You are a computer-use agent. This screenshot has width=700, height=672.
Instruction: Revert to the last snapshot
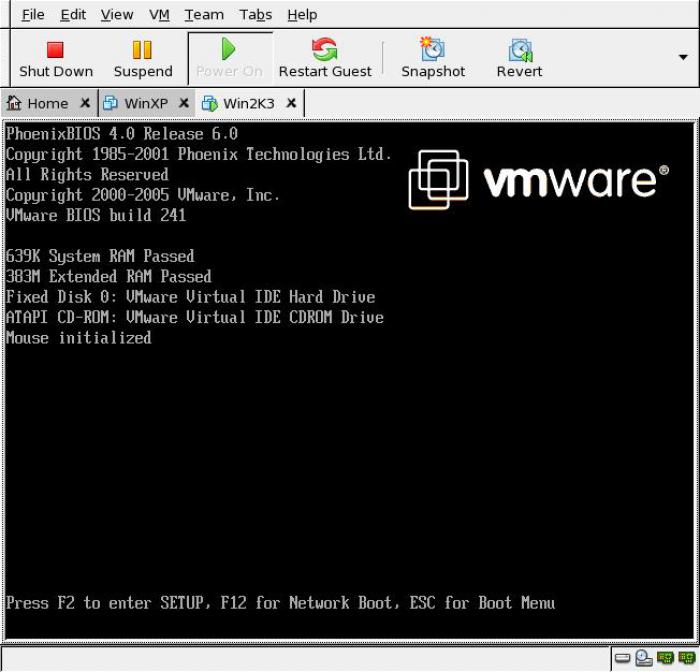click(x=519, y=59)
